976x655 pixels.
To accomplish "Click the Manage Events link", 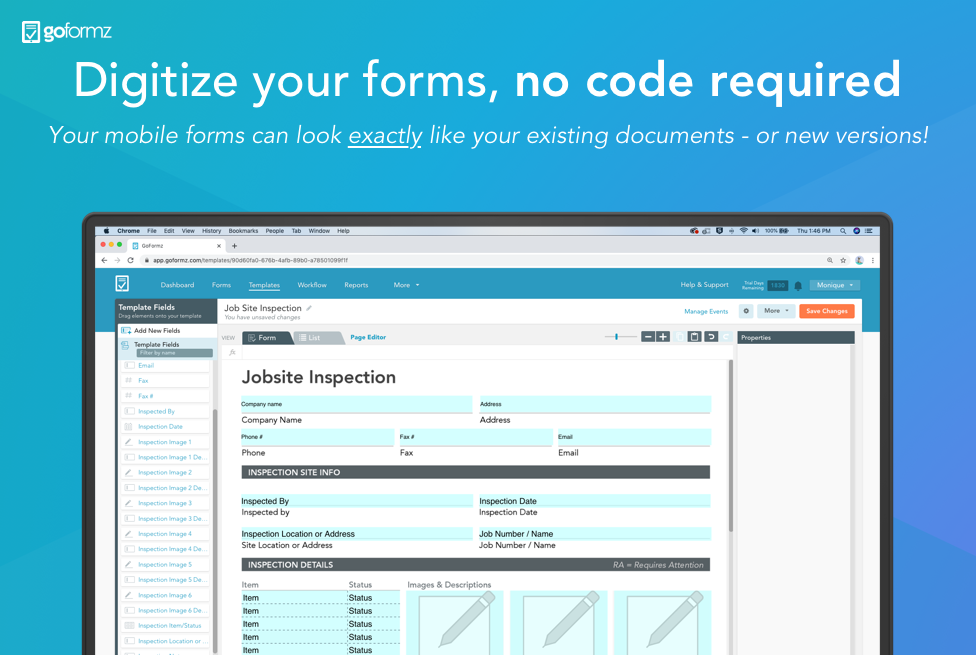I will pos(706,311).
